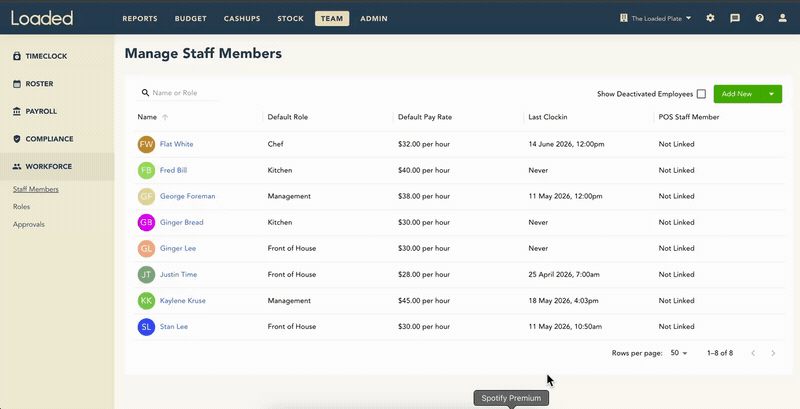Click the Loaded logo

click(x=42, y=18)
